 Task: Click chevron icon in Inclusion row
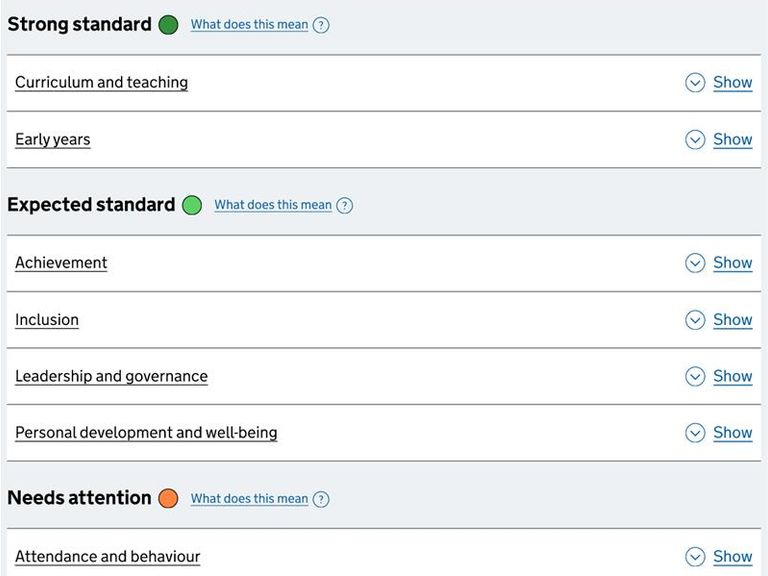point(695,320)
